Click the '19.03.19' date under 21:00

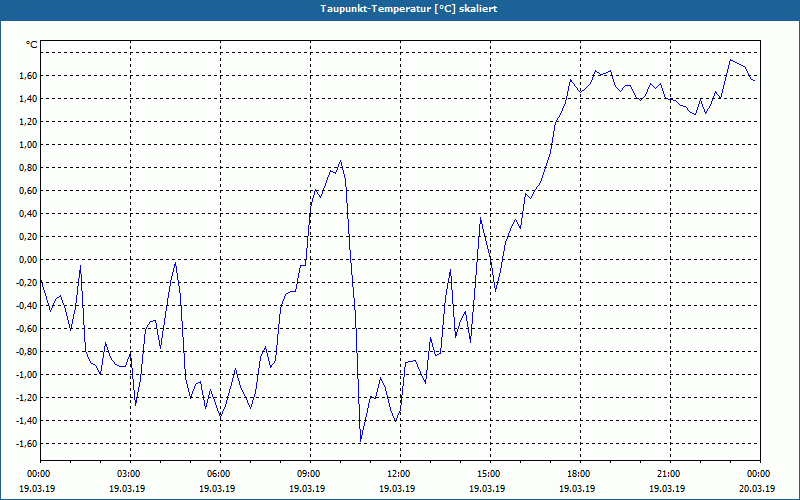point(667,488)
